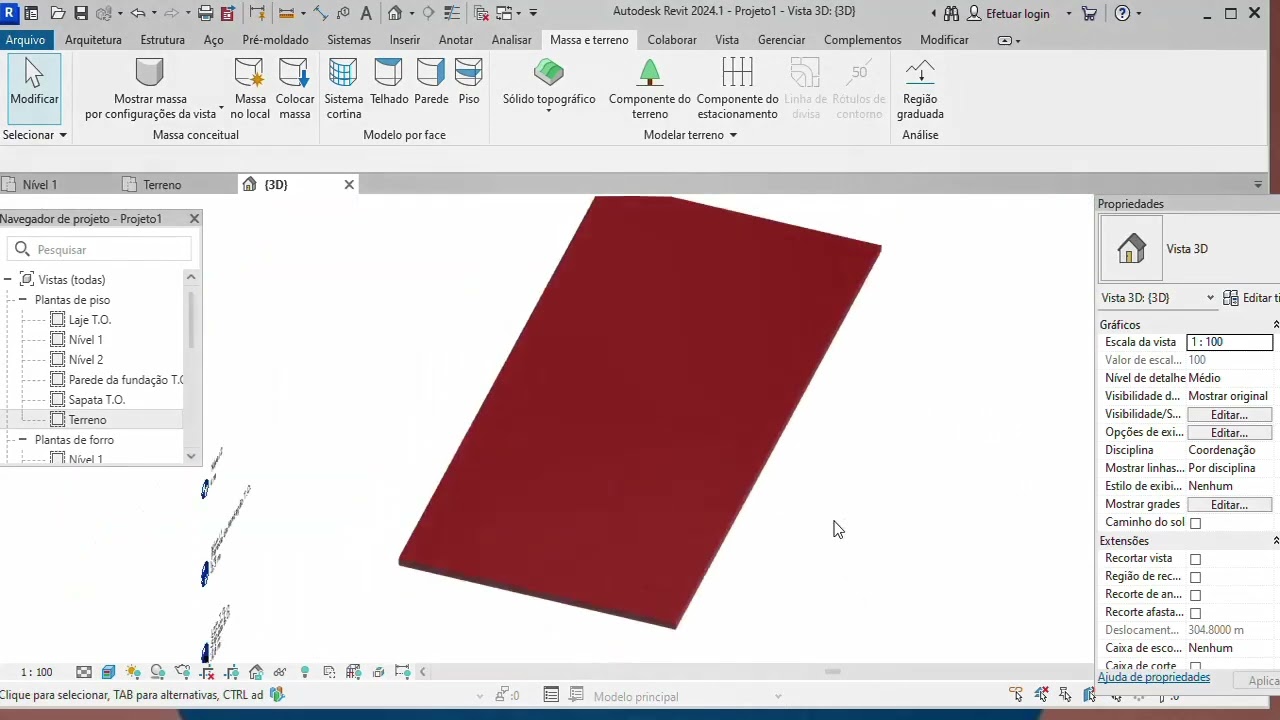This screenshot has width=1280, height=720.
Task: Click the Escala da vista value field
Action: (x=1230, y=342)
